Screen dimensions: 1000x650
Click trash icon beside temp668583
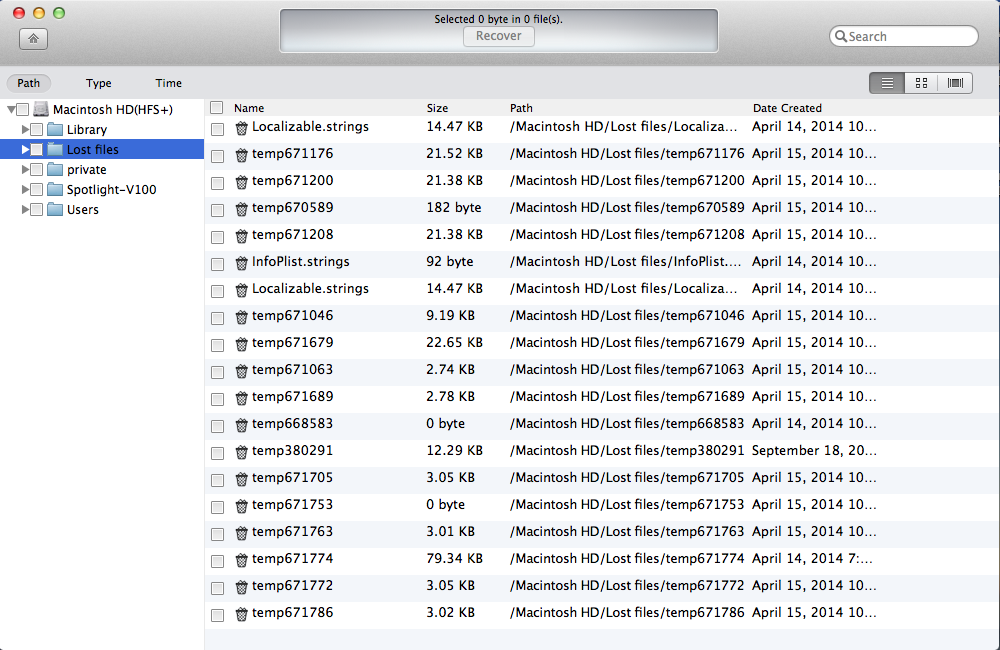(241, 425)
